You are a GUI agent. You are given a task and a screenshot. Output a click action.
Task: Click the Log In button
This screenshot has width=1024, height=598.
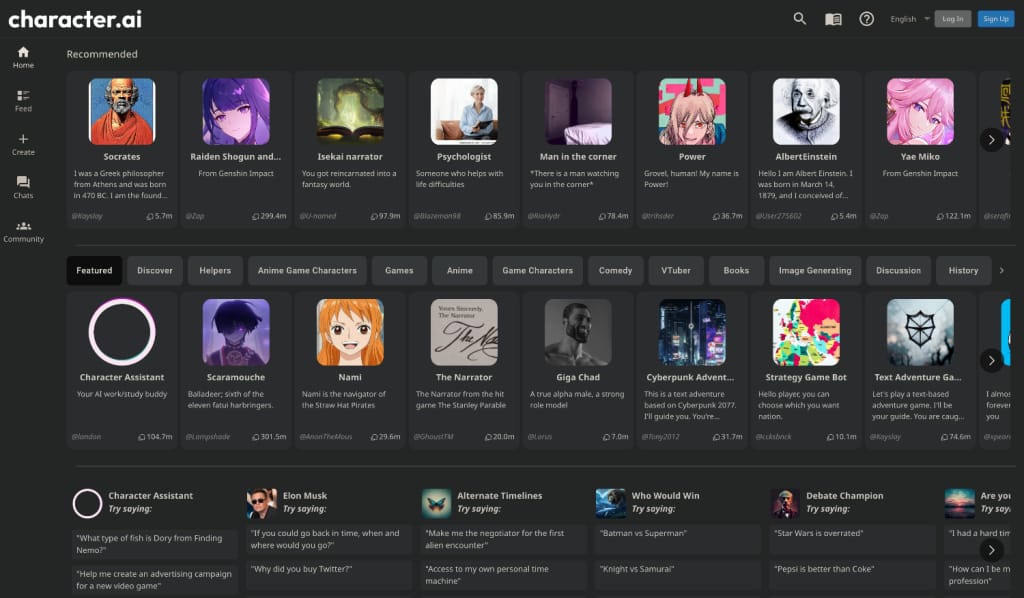point(952,19)
